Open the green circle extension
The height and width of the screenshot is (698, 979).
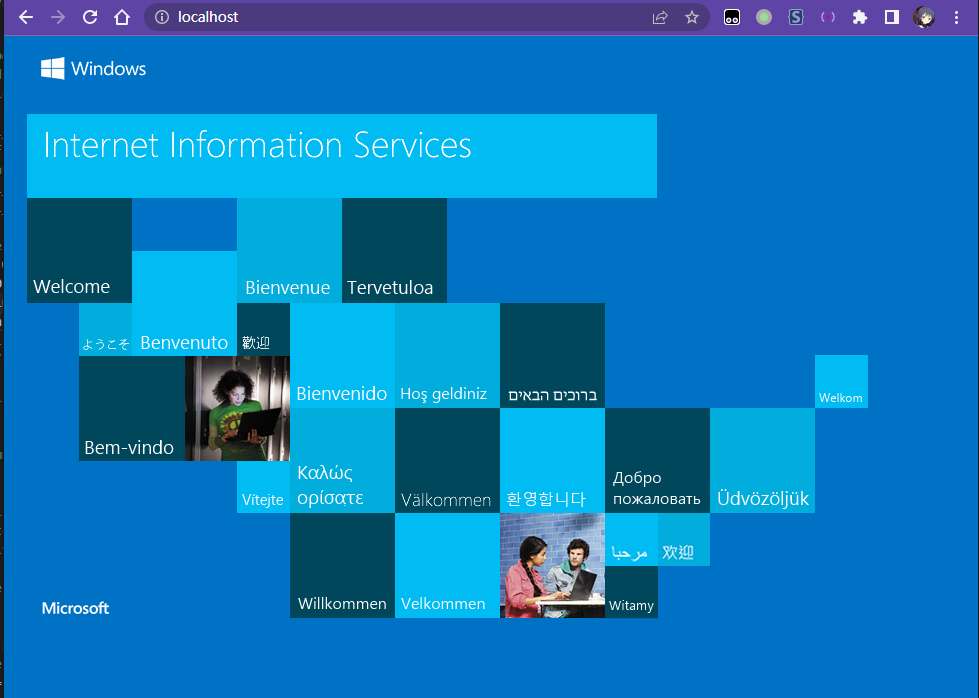[764, 17]
